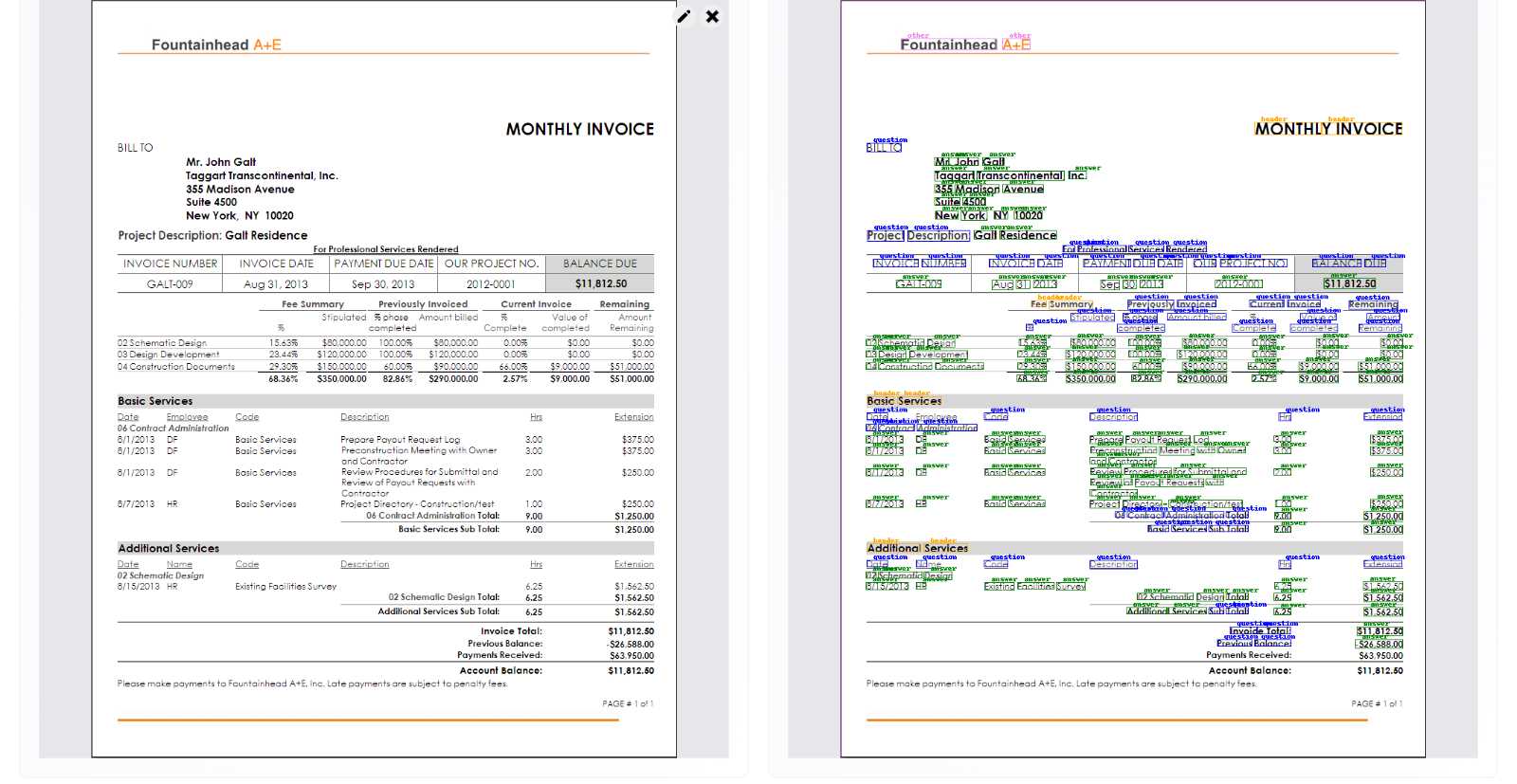This screenshot has height=784, width=1517.
Task: Open the left invoice page thumbnail
Action: [x=384, y=378]
